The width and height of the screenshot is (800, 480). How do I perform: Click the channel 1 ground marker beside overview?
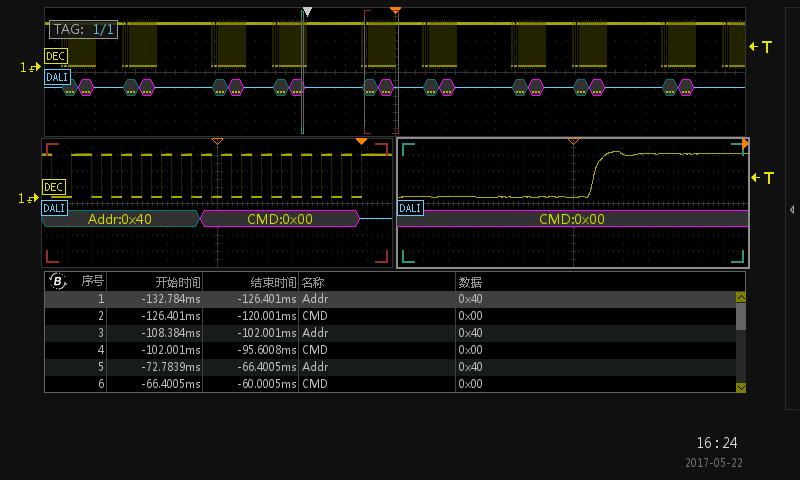click(30, 67)
